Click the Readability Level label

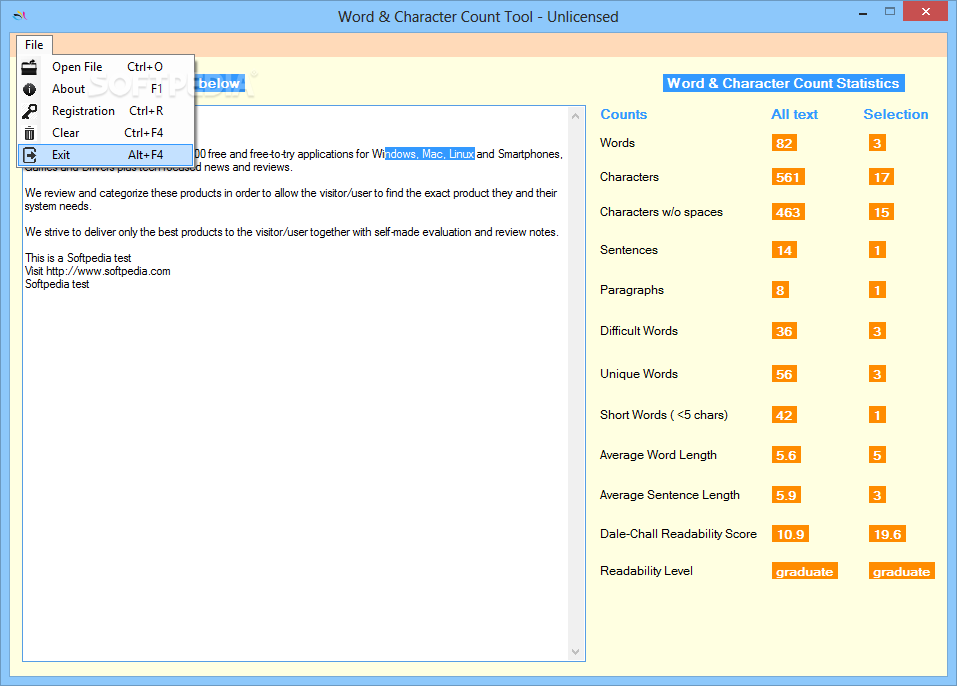point(646,571)
